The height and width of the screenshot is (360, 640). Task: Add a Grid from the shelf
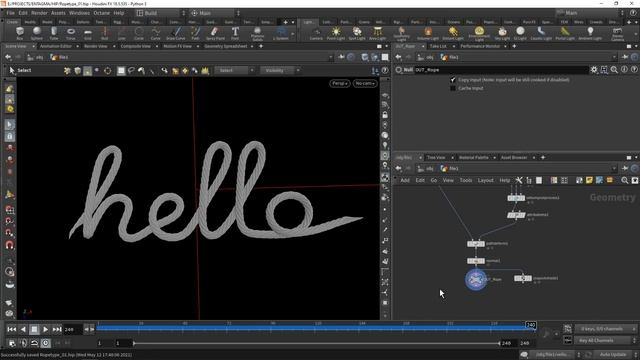pyautogui.click(x=88, y=33)
